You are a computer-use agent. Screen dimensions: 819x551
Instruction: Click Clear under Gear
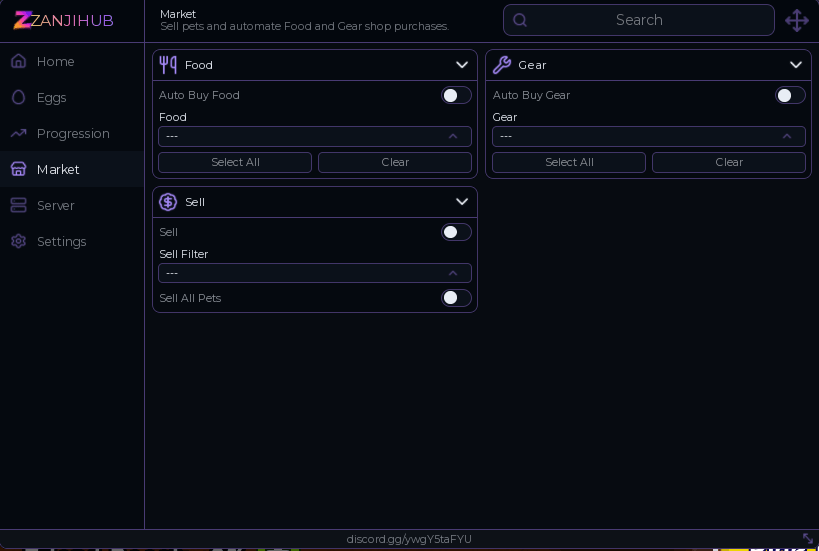729,162
